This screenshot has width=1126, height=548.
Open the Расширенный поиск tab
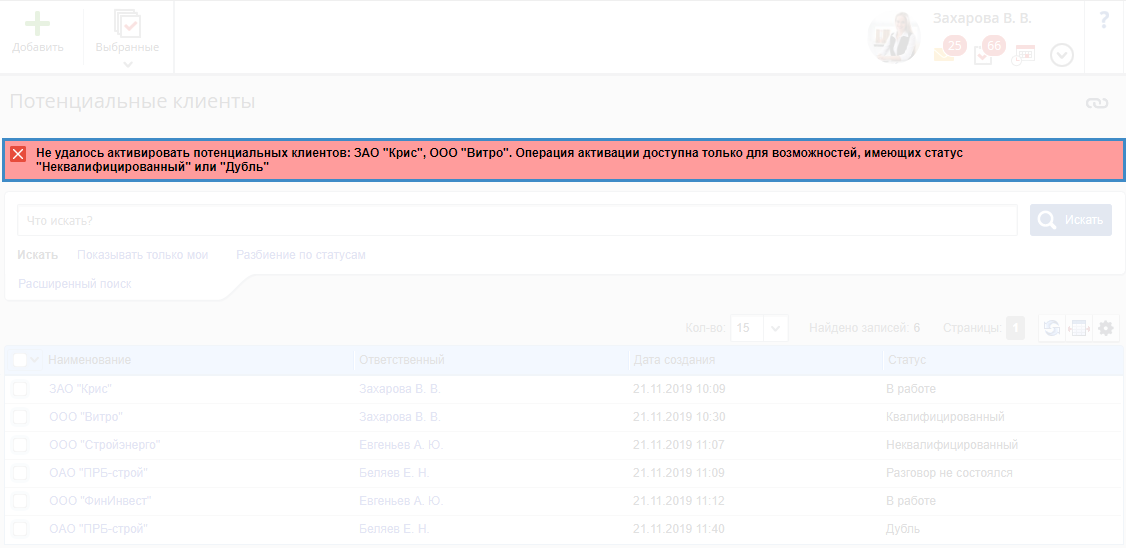click(x=75, y=284)
